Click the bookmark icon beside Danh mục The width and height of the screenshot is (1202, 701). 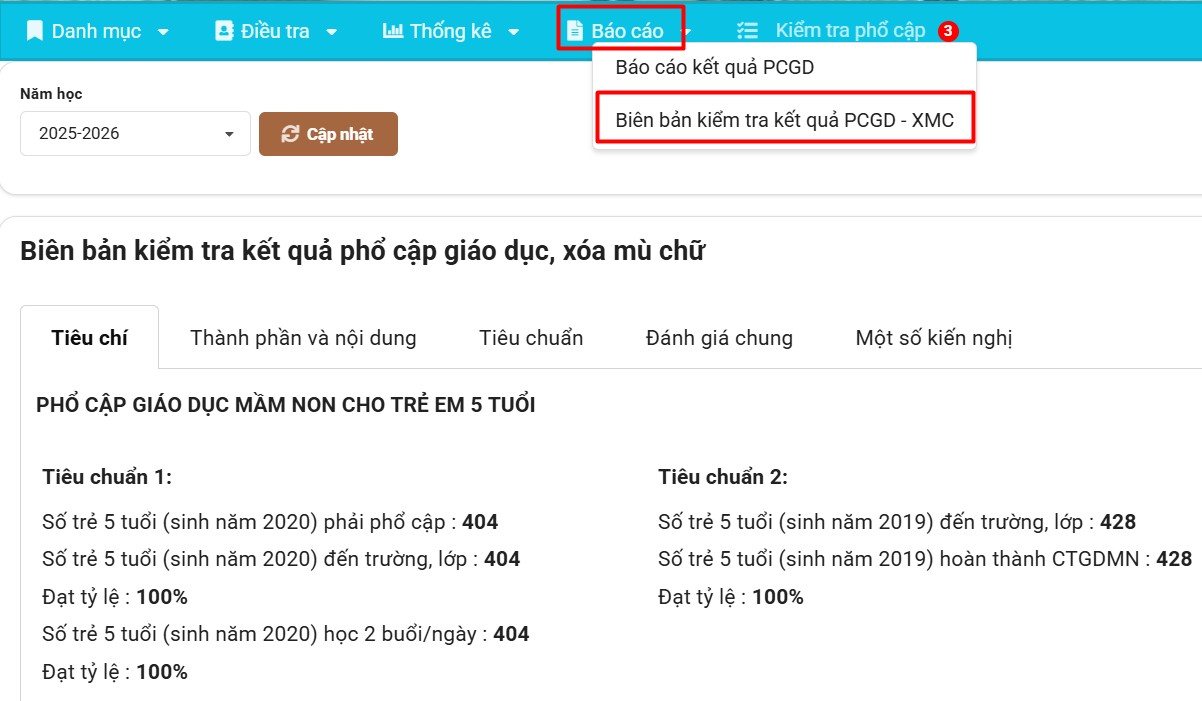(x=35, y=31)
